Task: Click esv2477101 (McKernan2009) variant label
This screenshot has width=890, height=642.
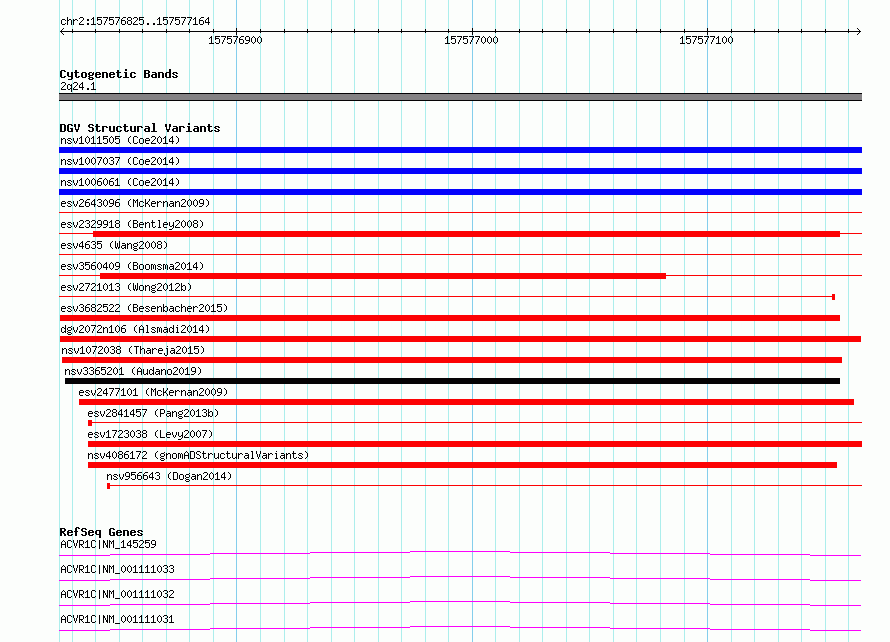Action: click(x=153, y=392)
